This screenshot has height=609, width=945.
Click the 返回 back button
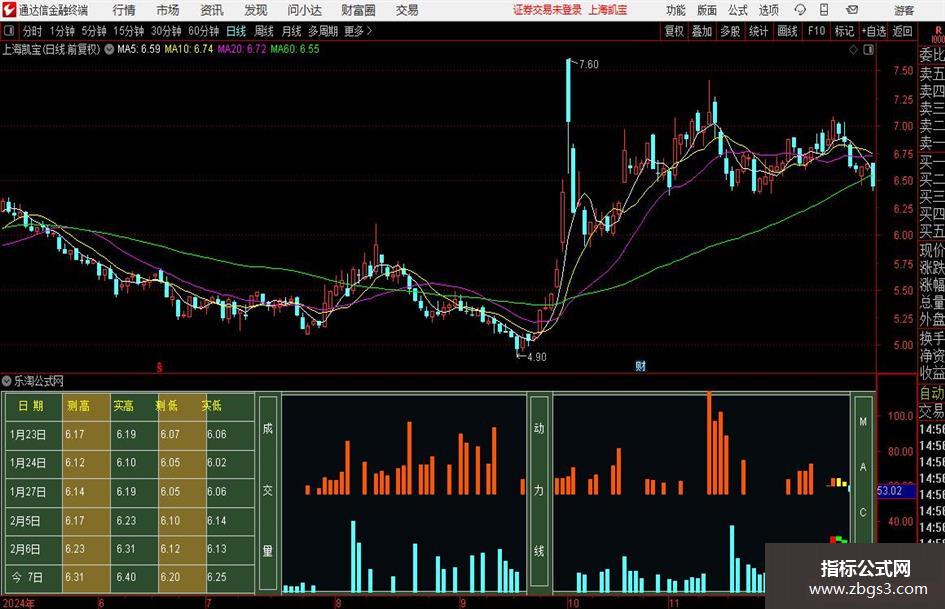click(902, 31)
